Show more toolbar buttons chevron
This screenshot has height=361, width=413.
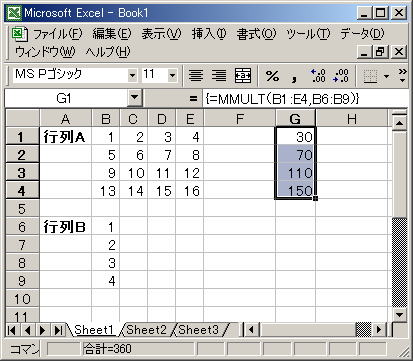[403, 76]
